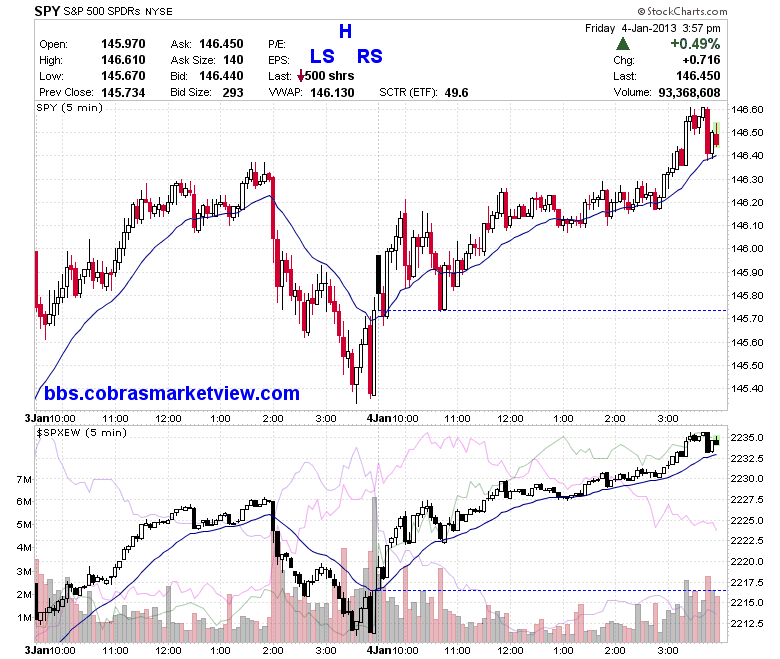Screen dimensions: 780x659
Task: Click the blue LS annotation label
Action: coord(322,56)
